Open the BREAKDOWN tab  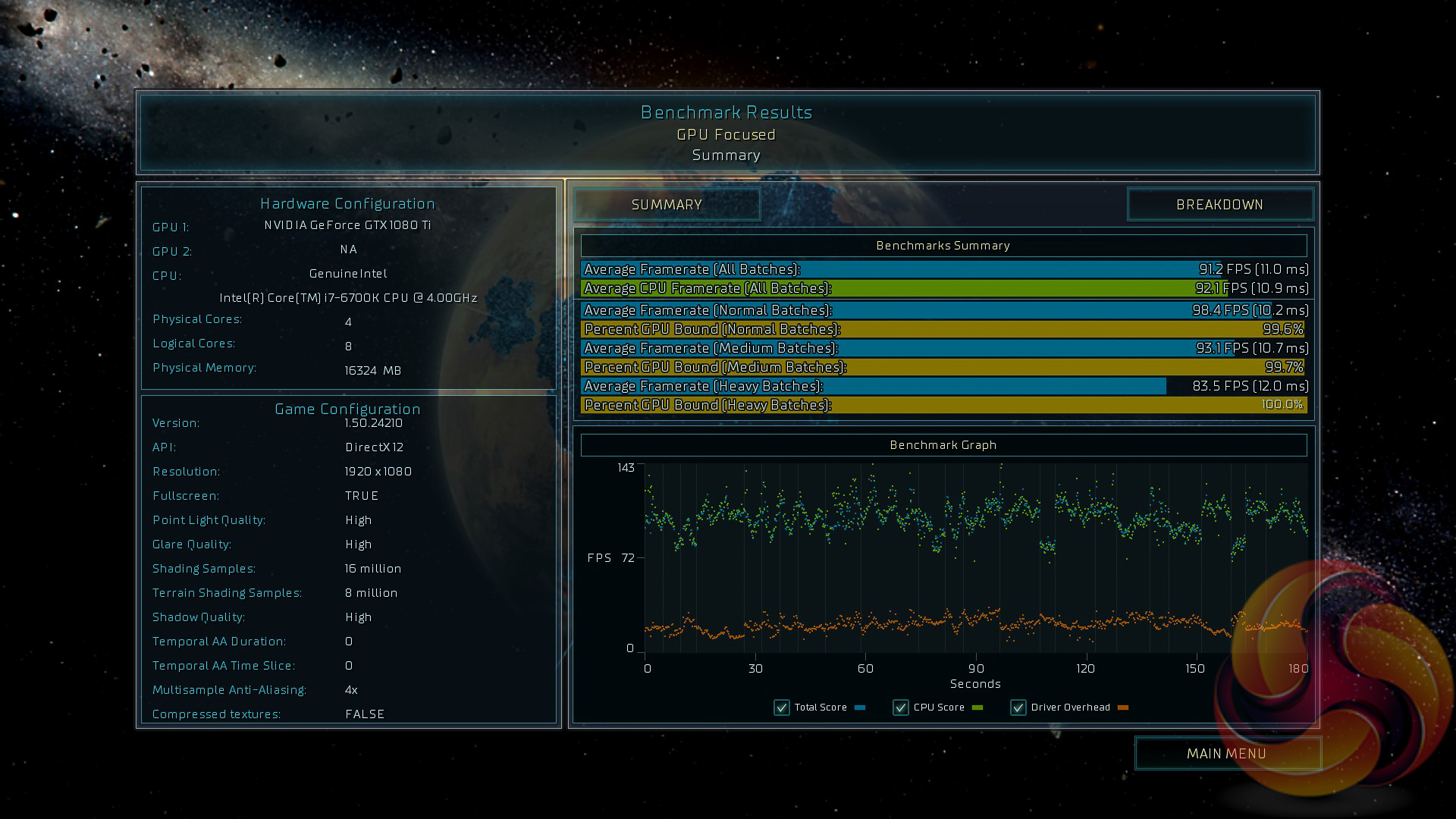click(1219, 205)
